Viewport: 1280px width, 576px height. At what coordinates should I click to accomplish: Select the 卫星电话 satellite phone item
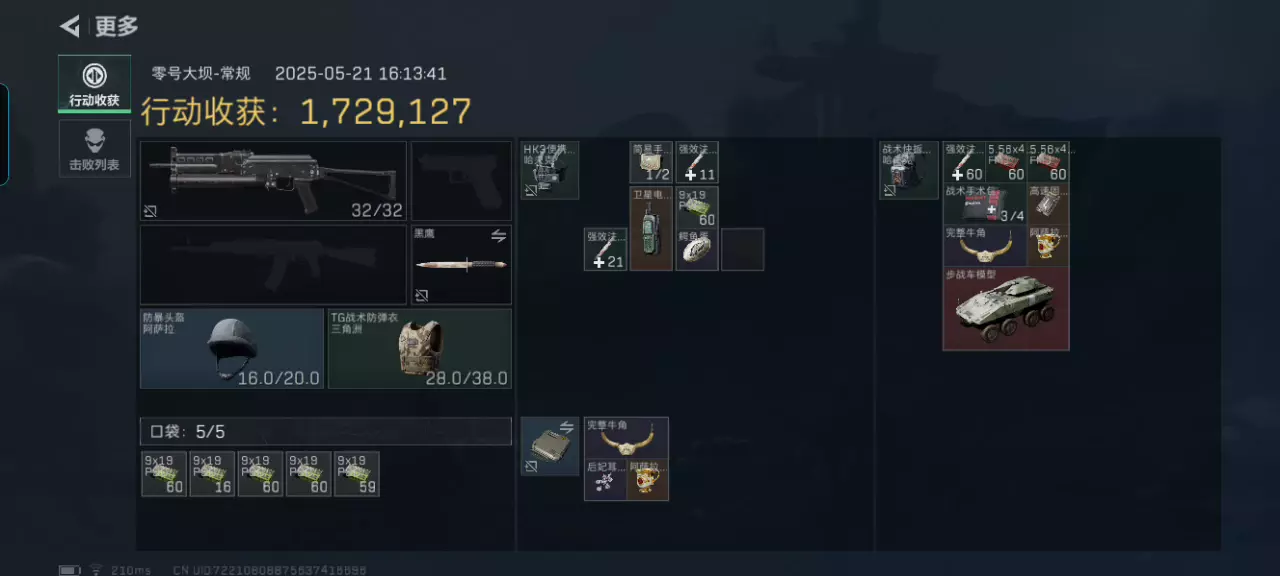pyautogui.click(x=651, y=228)
